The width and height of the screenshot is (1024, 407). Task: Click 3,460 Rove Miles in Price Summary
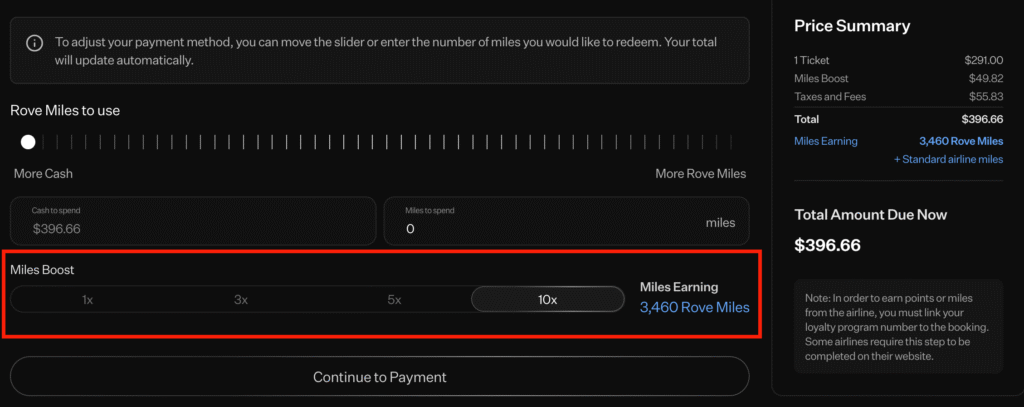click(x=960, y=141)
